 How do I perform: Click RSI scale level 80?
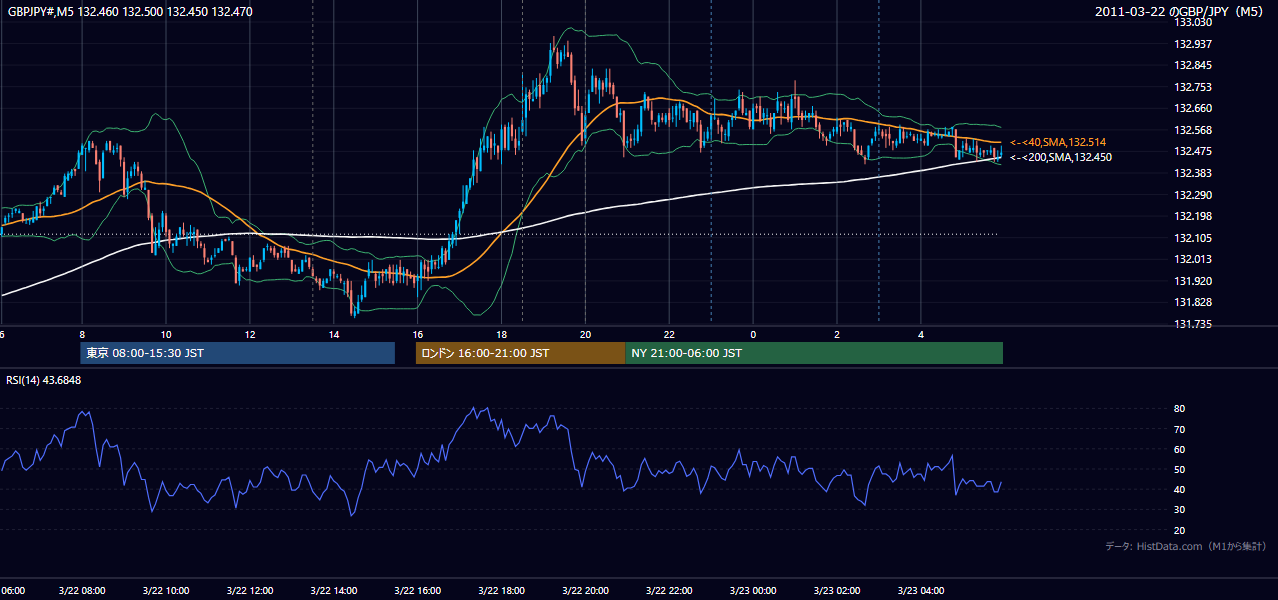click(x=1179, y=409)
